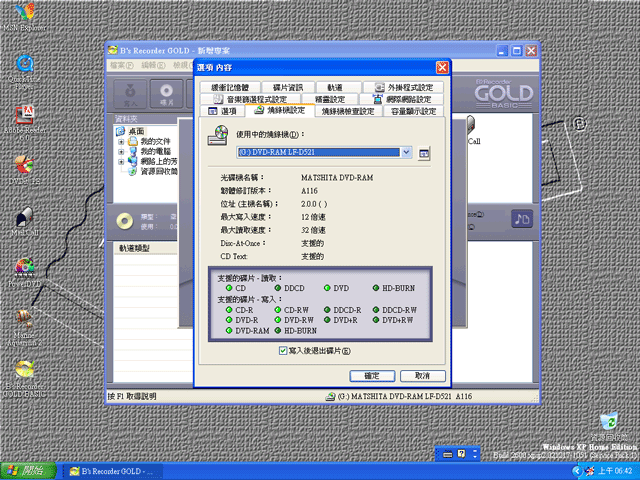Switch to 軌道 tab

[x=338, y=87]
